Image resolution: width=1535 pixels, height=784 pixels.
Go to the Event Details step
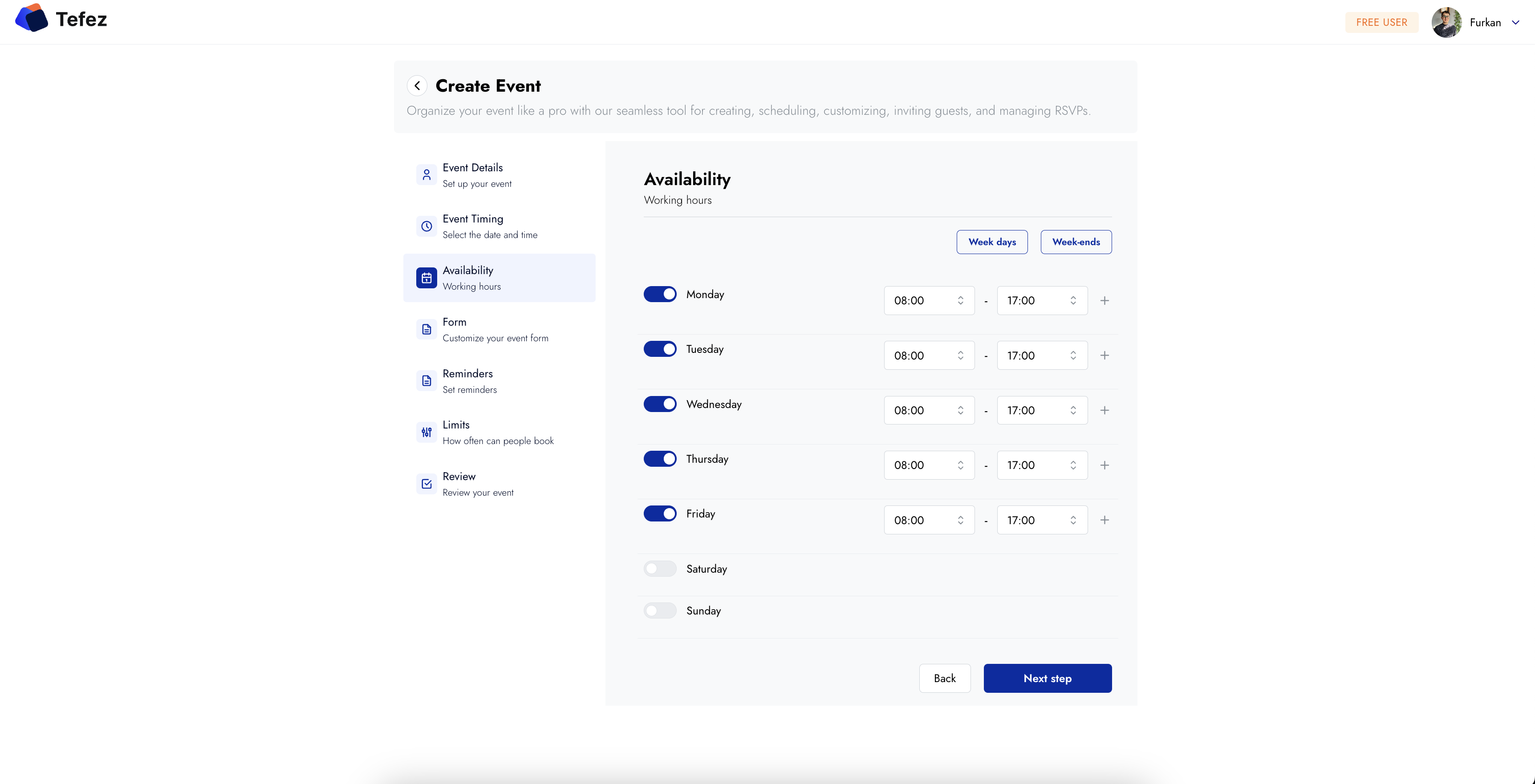click(499, 175)
